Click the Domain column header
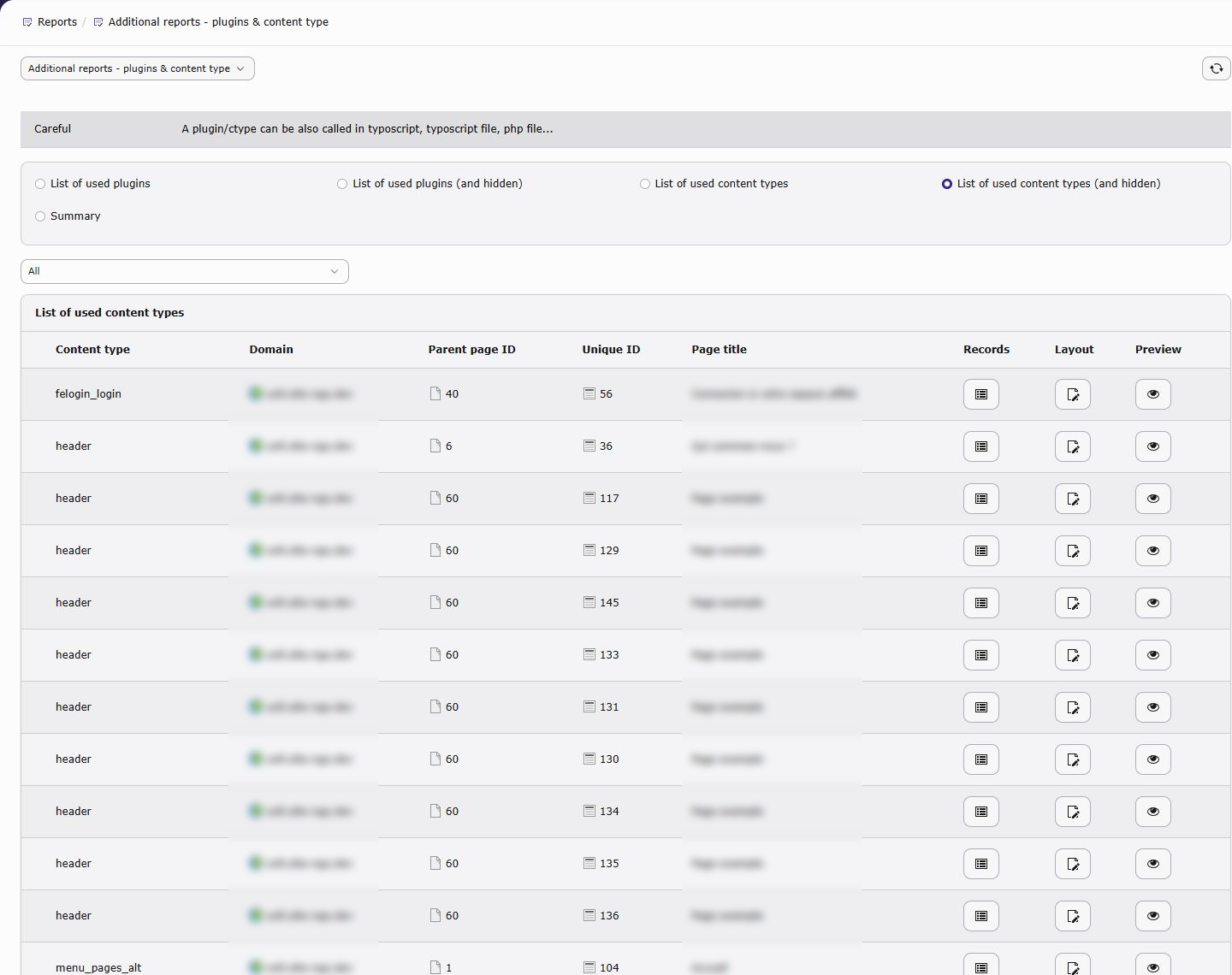This screenshot has width=1232, height=975. (271, 350)
